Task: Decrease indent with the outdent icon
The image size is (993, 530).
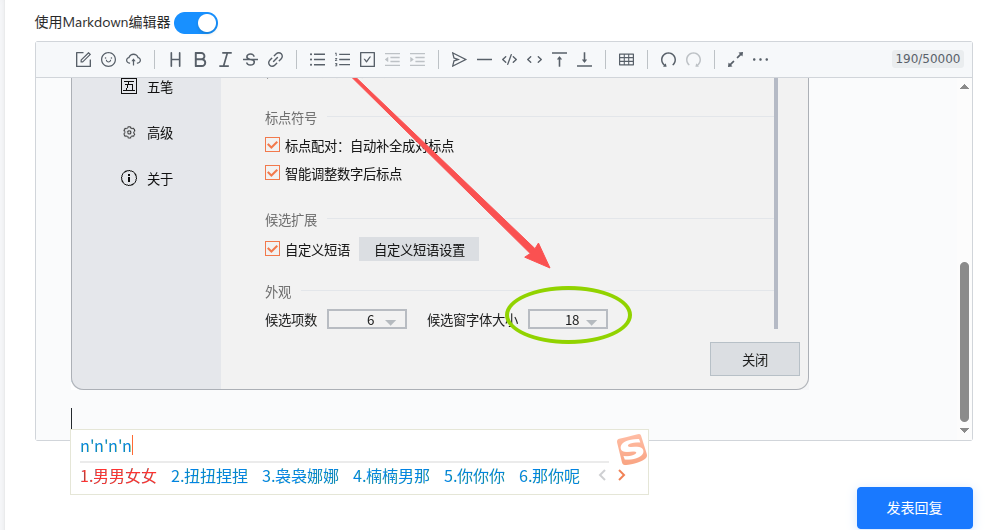Action: (x=393, y=60)
